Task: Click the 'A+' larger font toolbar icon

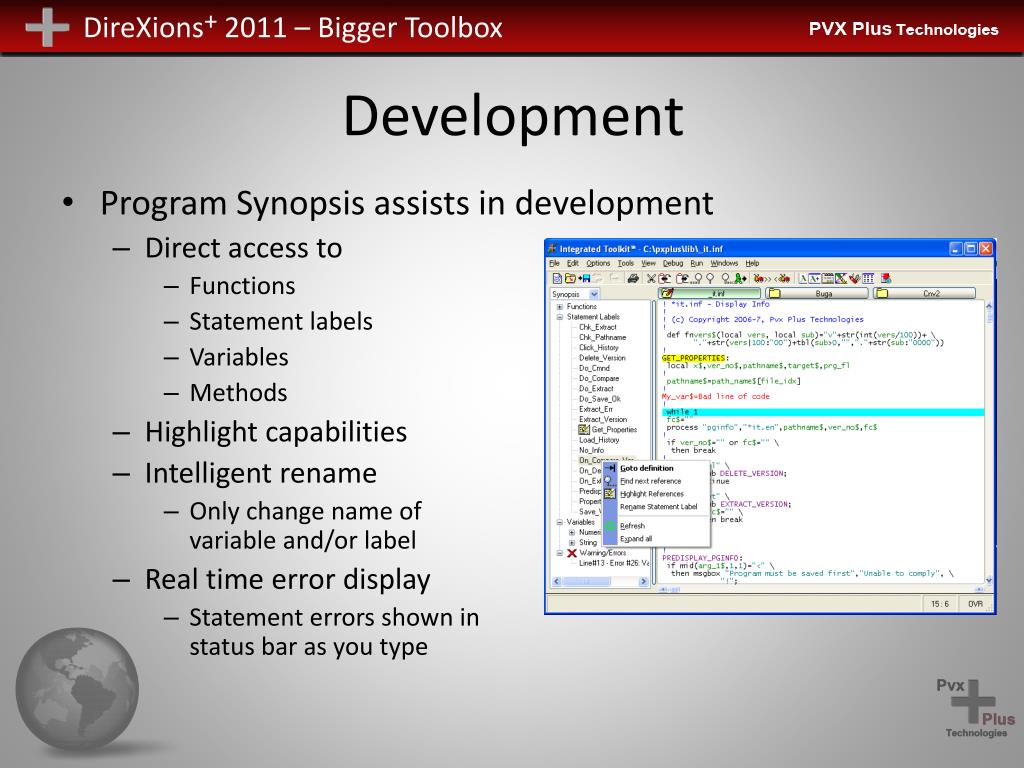Action: point(814,279)
